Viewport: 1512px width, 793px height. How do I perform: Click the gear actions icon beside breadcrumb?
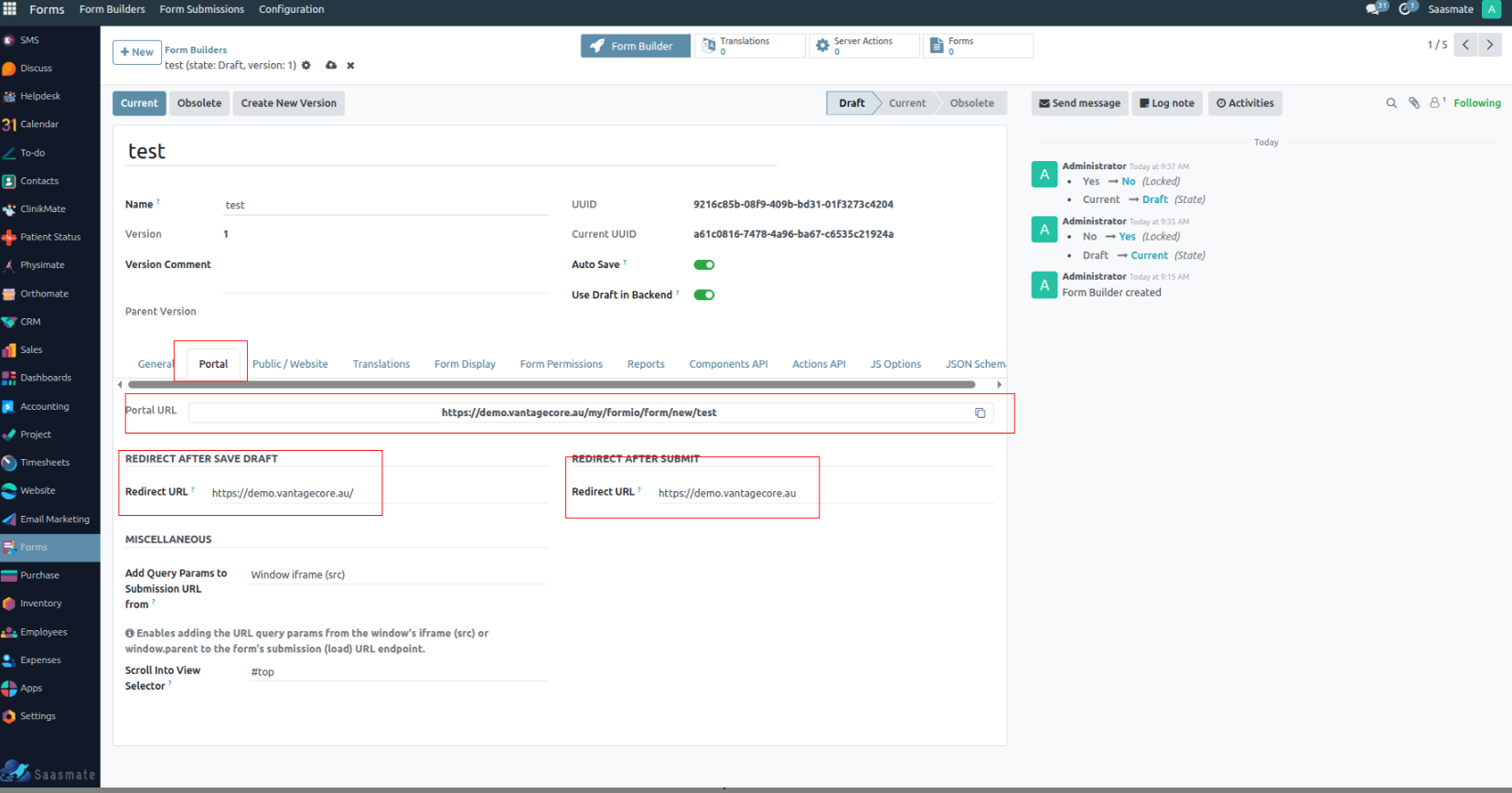[x=306, y=66]
